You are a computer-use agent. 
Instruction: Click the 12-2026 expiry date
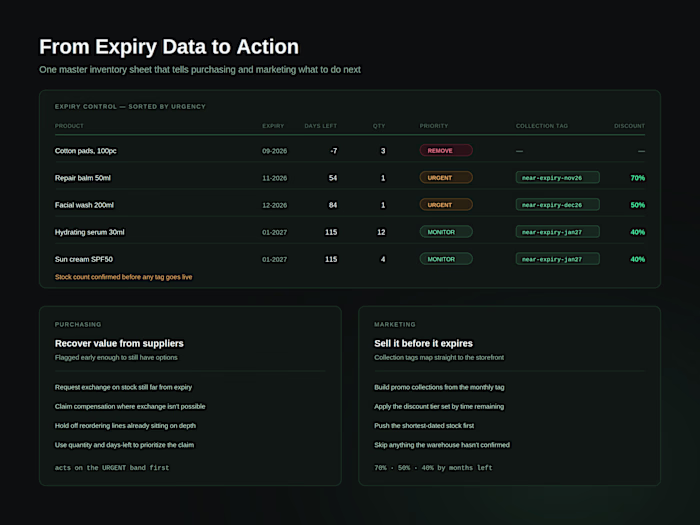pos(274,205)
